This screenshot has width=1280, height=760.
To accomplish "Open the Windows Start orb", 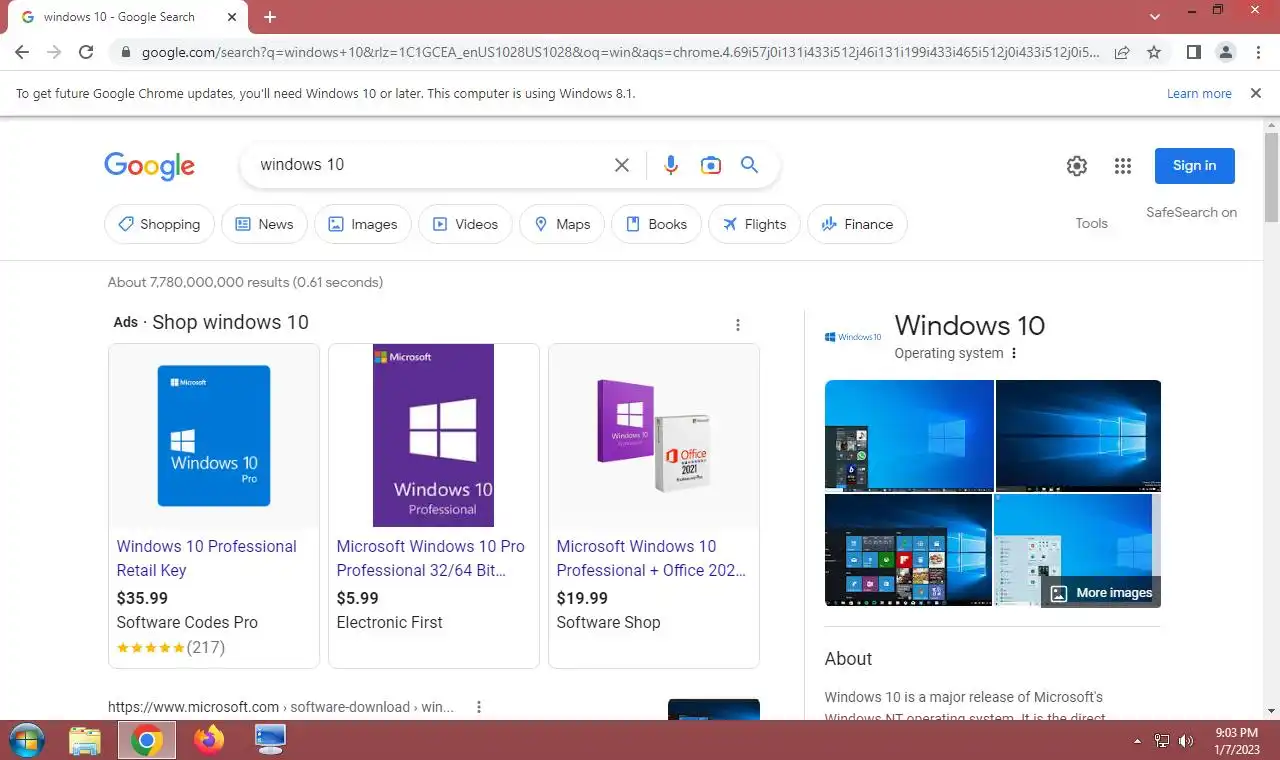I will 26,740.
